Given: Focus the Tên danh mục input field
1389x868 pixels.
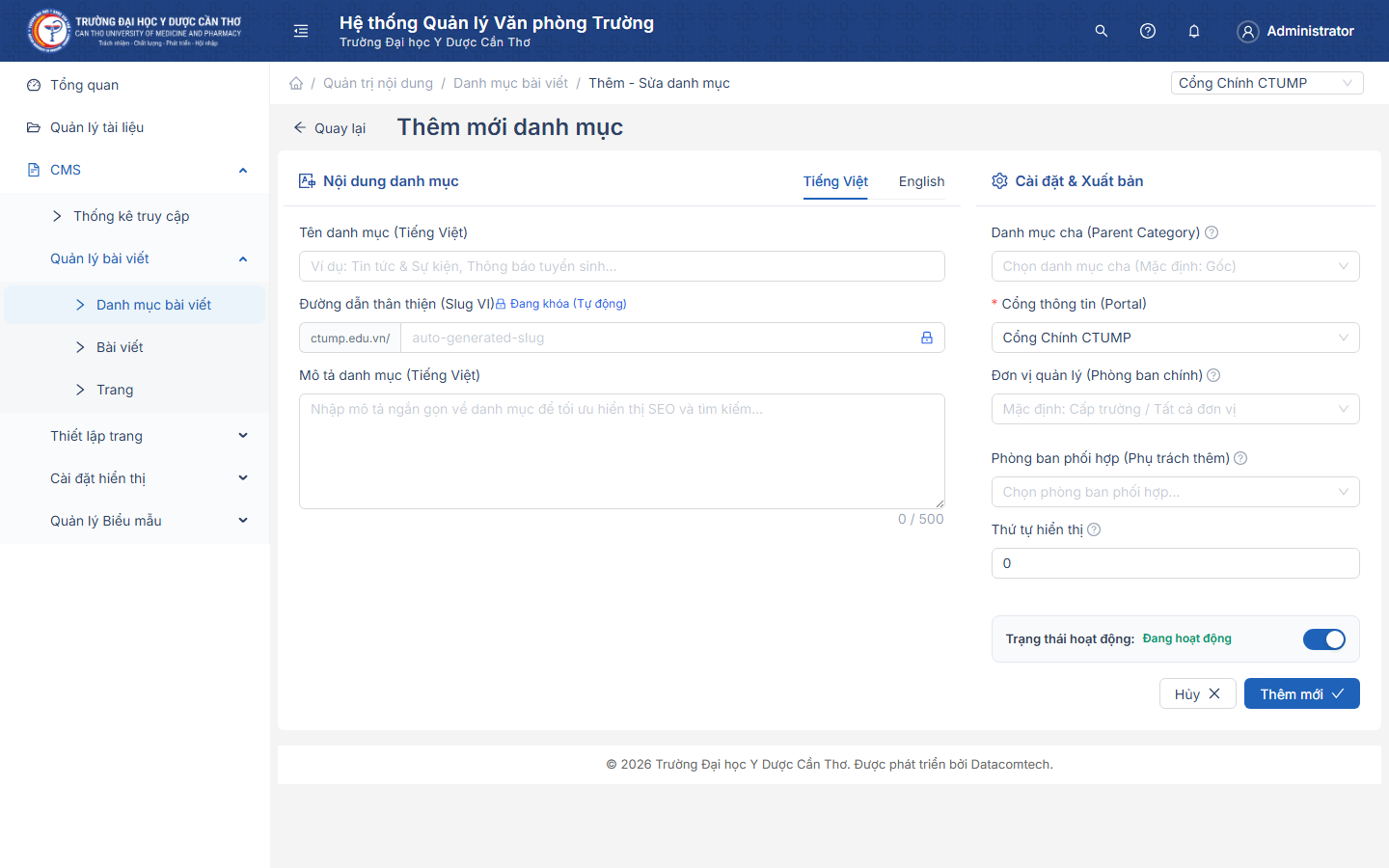Looking at the screenshot, I should click(622, 266).
